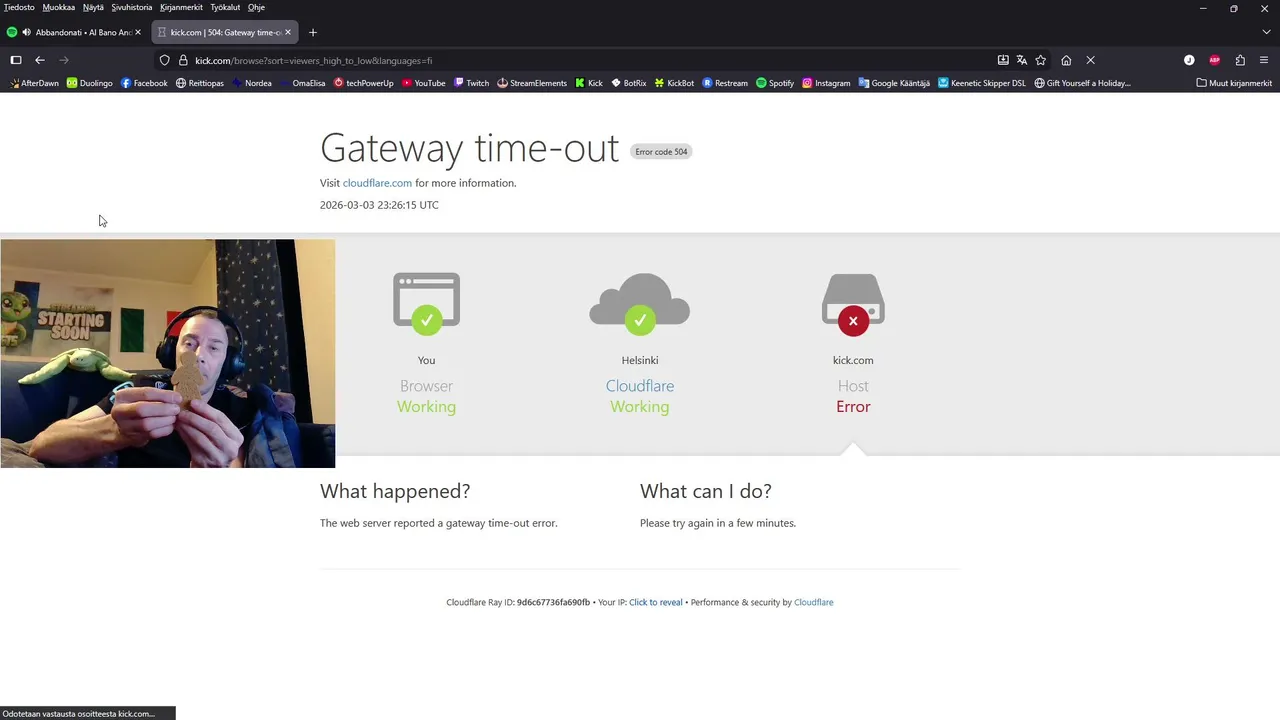Screen dimensions: 1280x720
Task: Click the browser window icon above You
Action: tap(427, 303)
